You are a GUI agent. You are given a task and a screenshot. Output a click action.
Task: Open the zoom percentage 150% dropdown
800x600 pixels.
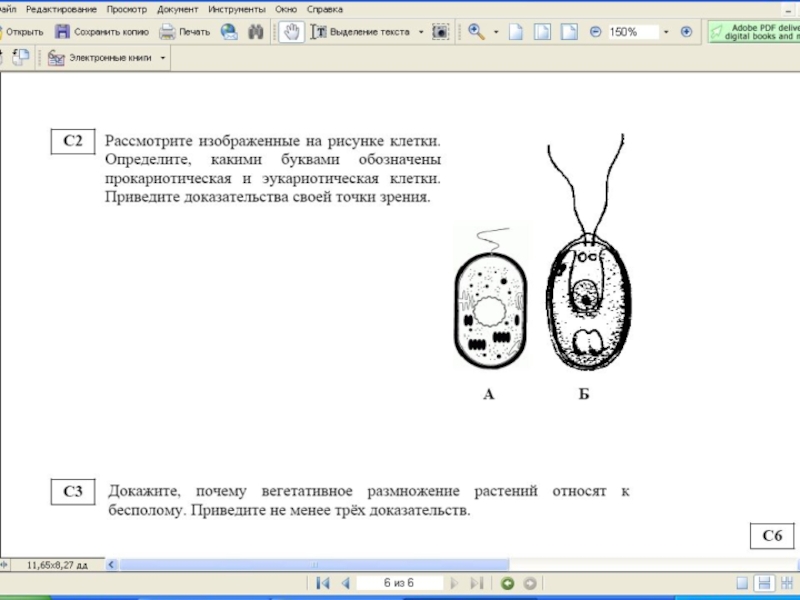pos(667,32)
